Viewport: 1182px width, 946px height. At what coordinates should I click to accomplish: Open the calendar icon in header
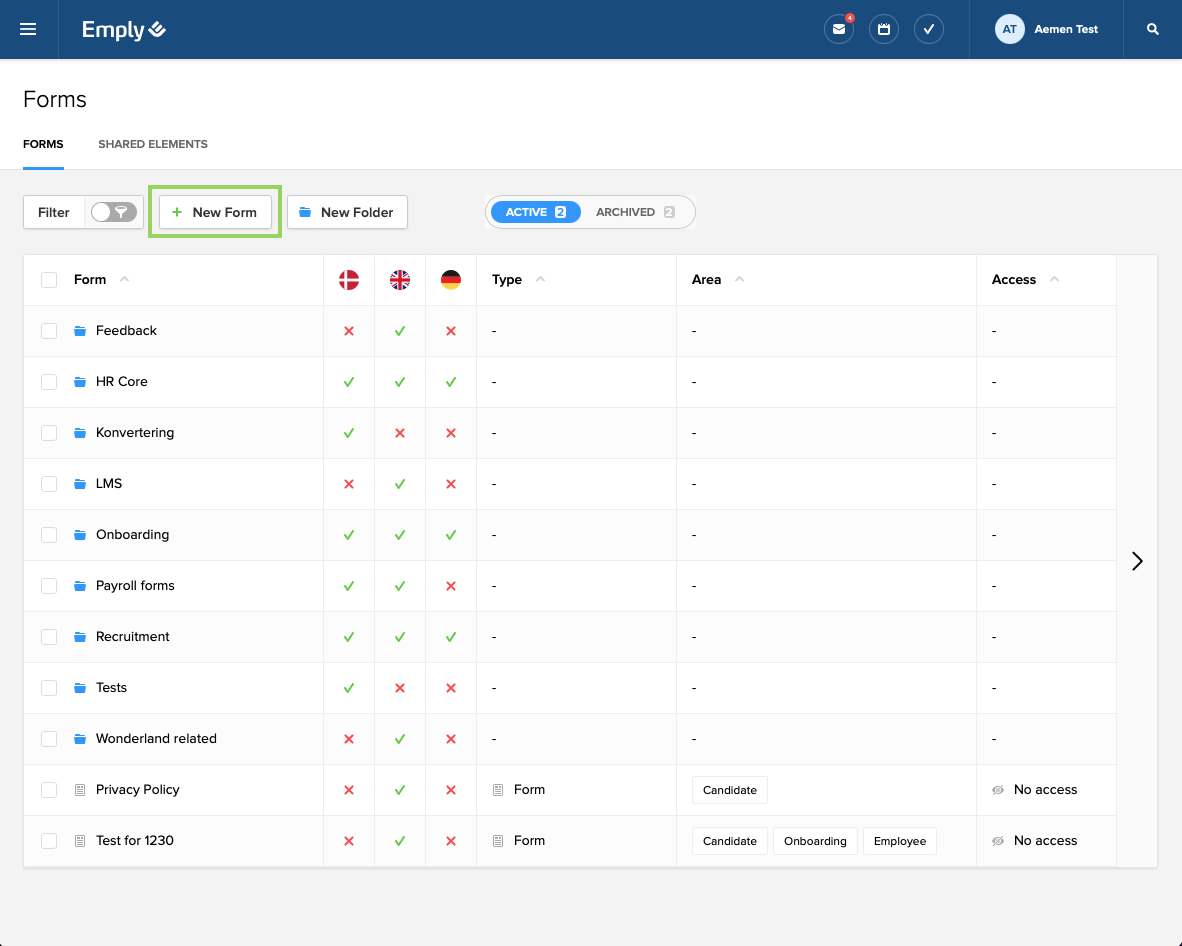point(884,29)
